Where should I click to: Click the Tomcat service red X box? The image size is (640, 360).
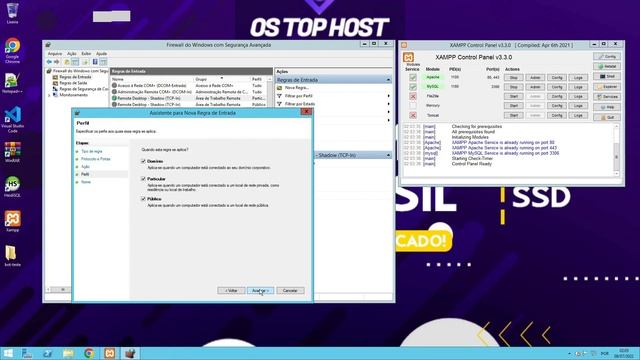(x=413, y=116)
